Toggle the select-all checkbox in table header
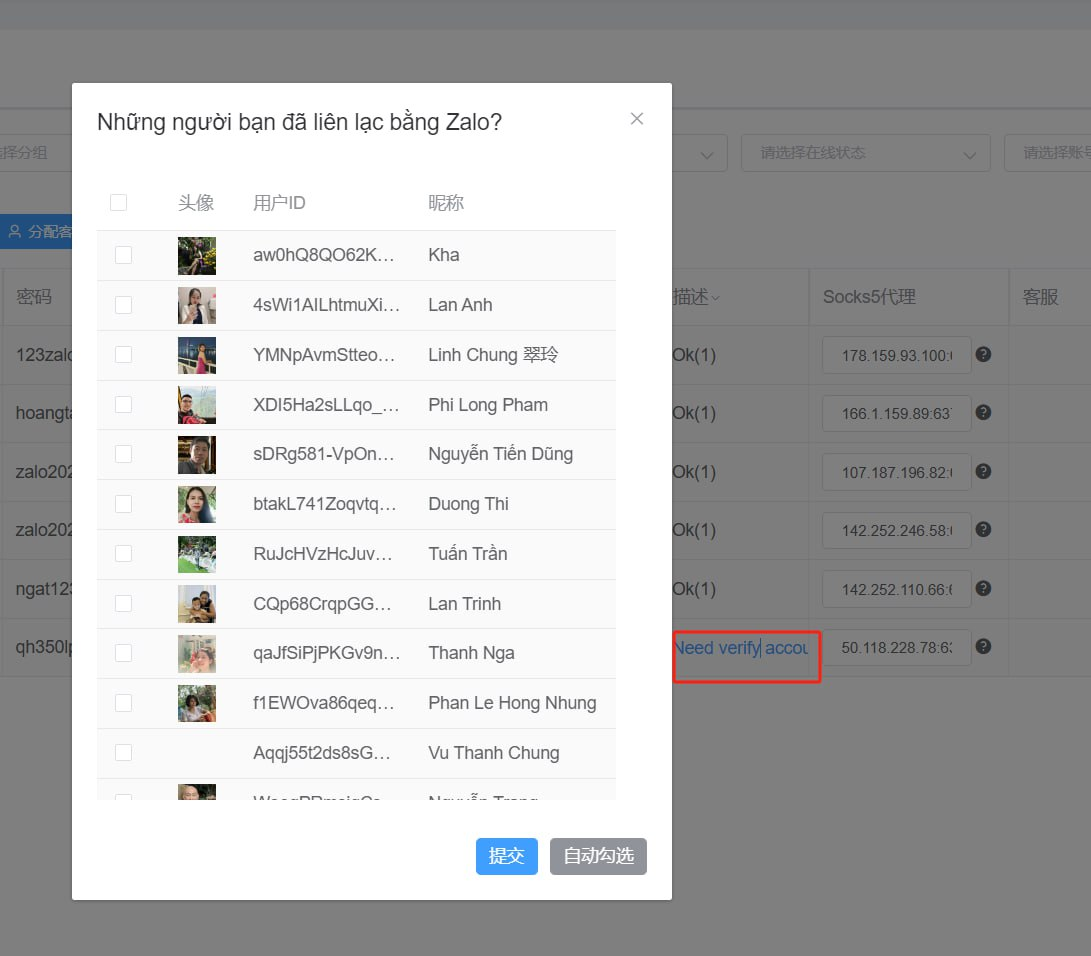Image resolution: width=1091 pixels, height=956 pixels. click(x=118, y=203)
